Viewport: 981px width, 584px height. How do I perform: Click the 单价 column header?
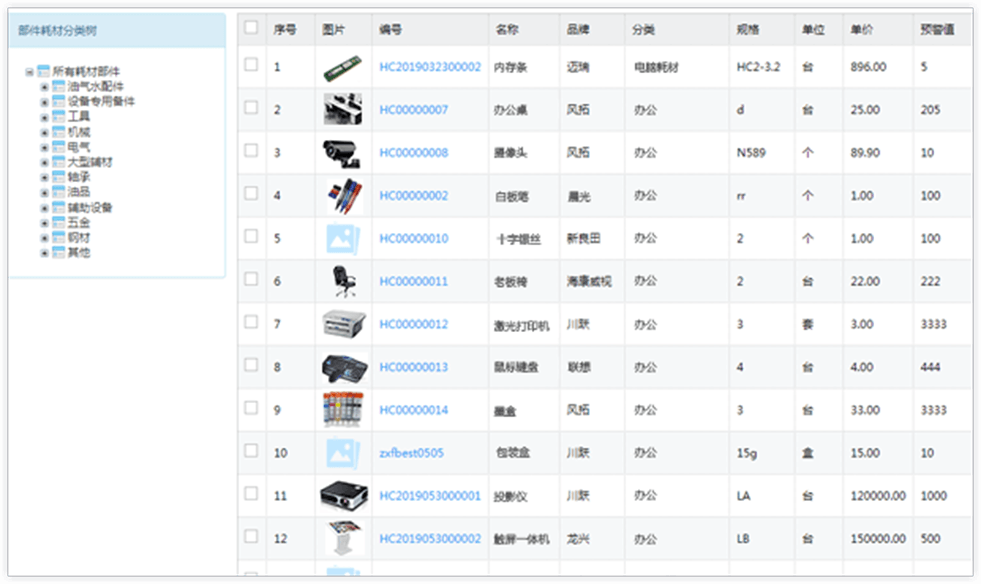pyautogui.click(x=861, y=30)
